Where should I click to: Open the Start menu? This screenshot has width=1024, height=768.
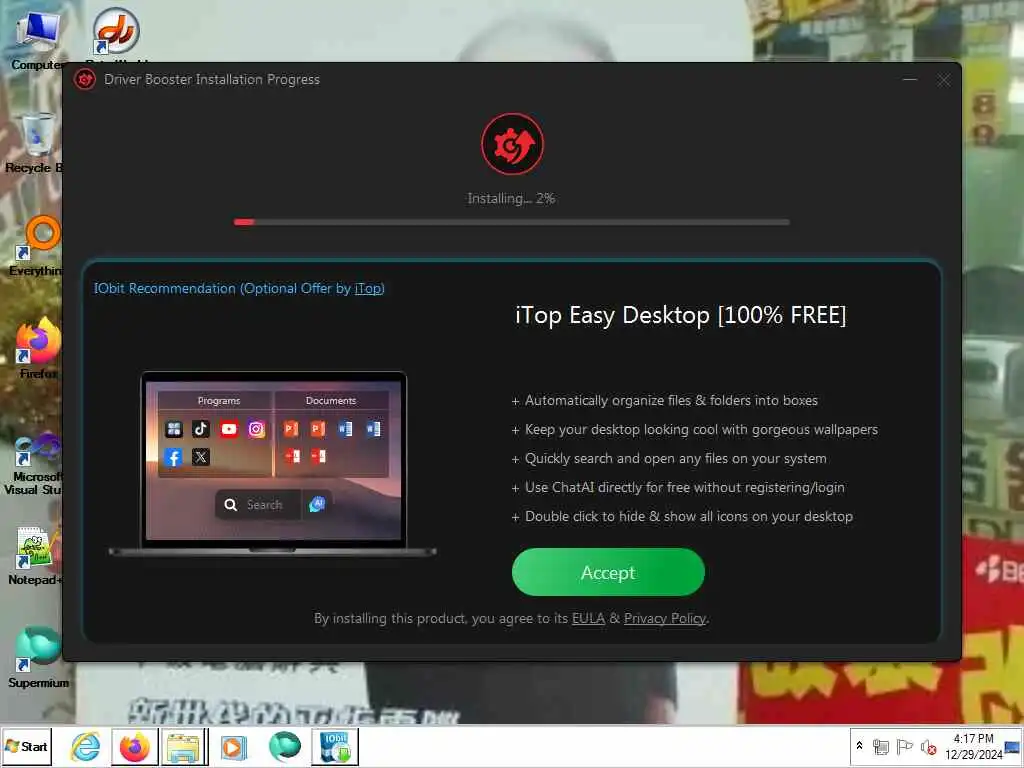pos(26,746)
